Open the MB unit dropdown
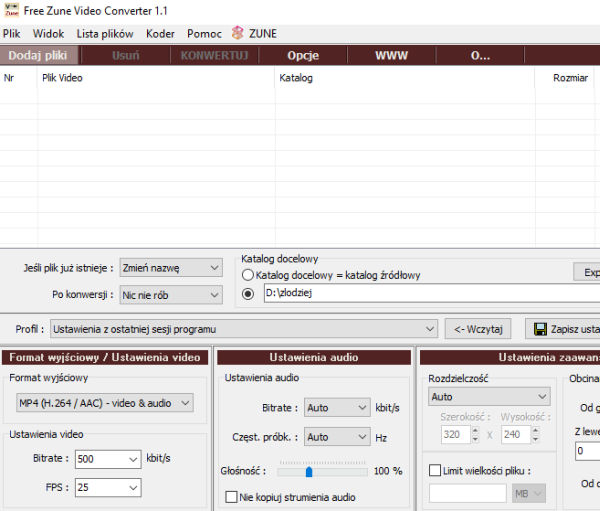Image resolution: width=600 pixels, height=511 pixels. tap(529, 493)
